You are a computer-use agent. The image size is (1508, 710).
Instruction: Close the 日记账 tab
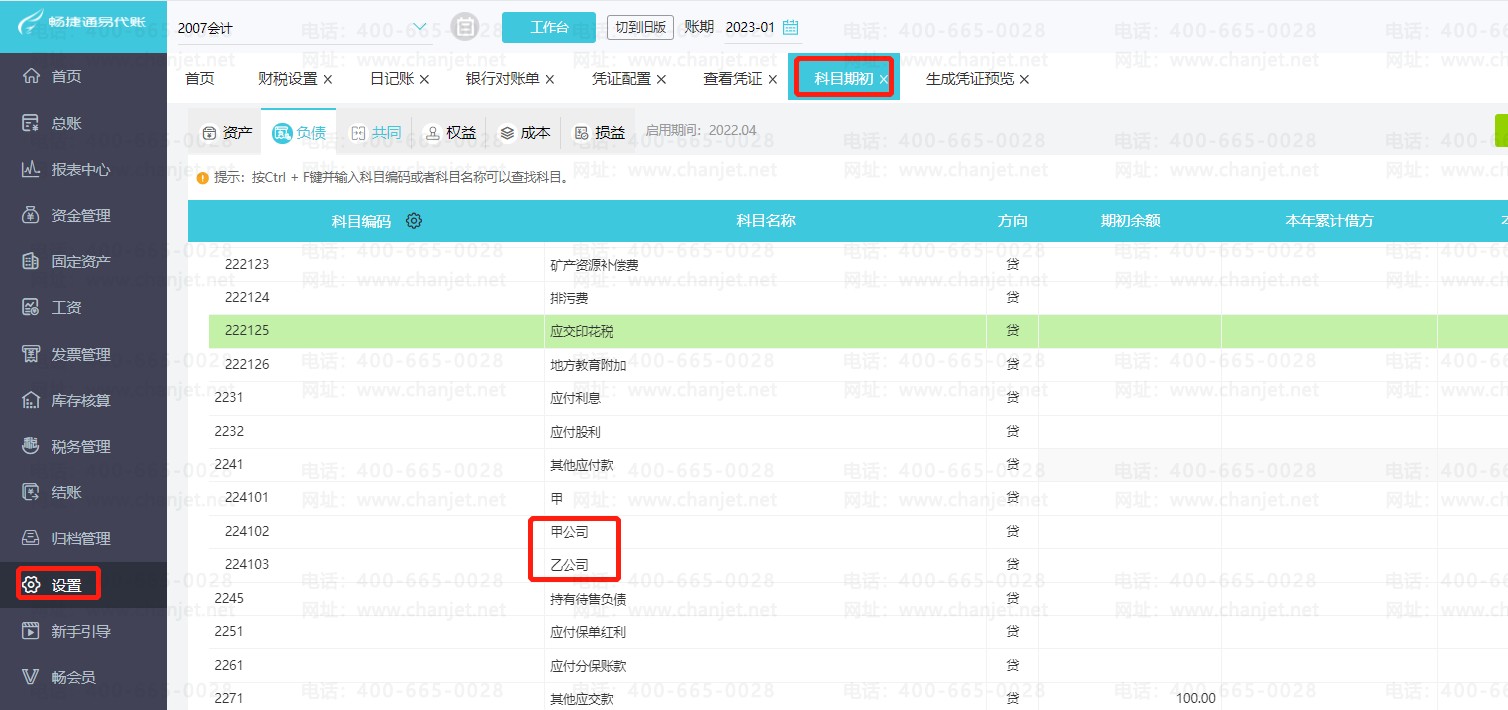pos(424,79)
